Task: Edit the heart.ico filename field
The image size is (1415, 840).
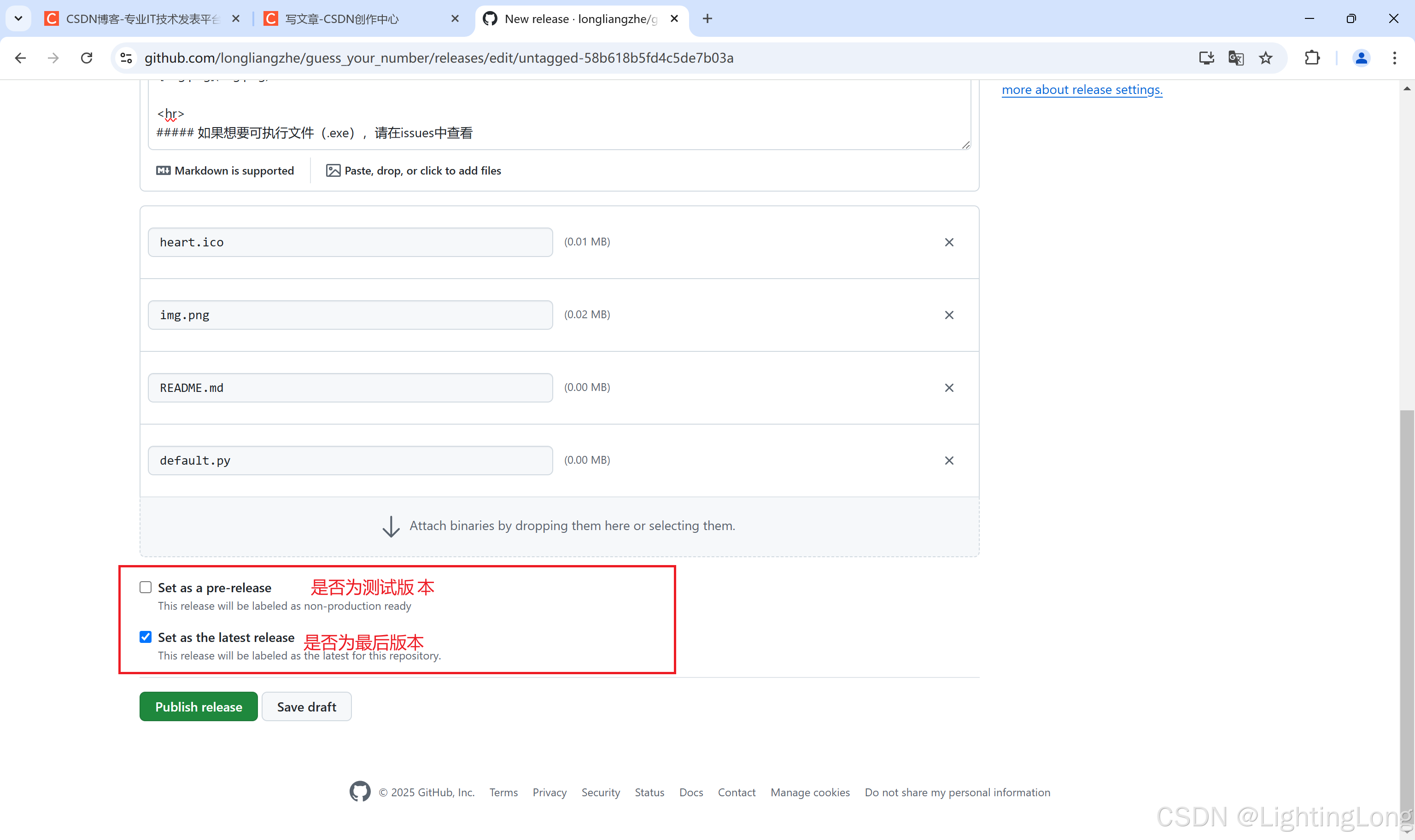Action: coord(350,242)
